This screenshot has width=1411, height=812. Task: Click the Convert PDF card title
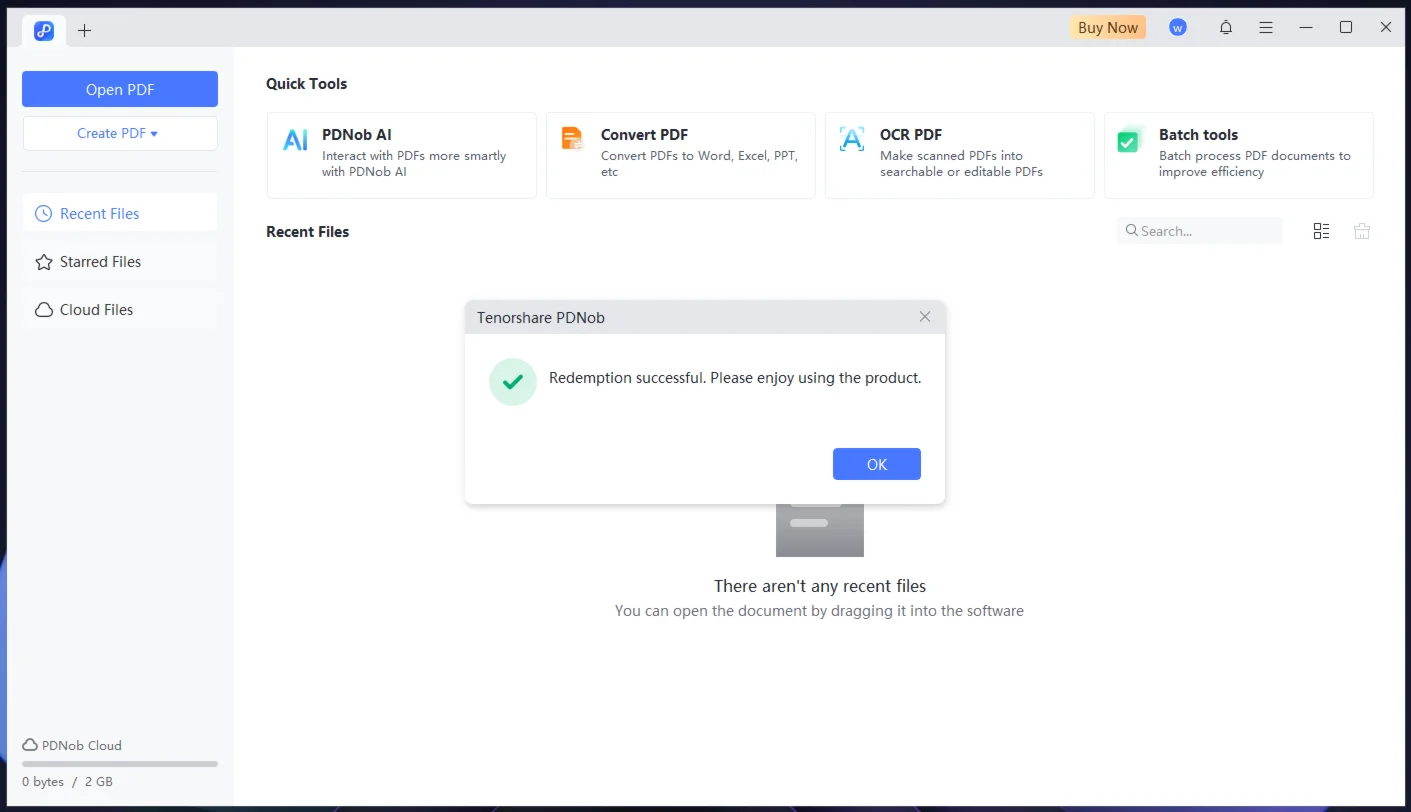[644, 134]
